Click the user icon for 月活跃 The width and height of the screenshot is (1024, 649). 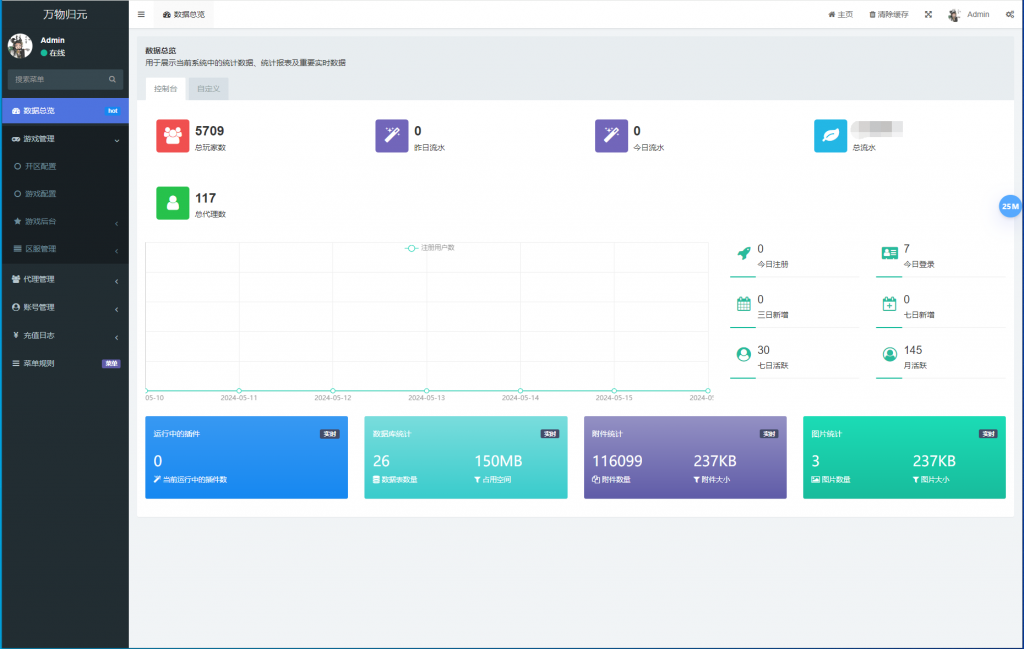[x=889, y=355]
